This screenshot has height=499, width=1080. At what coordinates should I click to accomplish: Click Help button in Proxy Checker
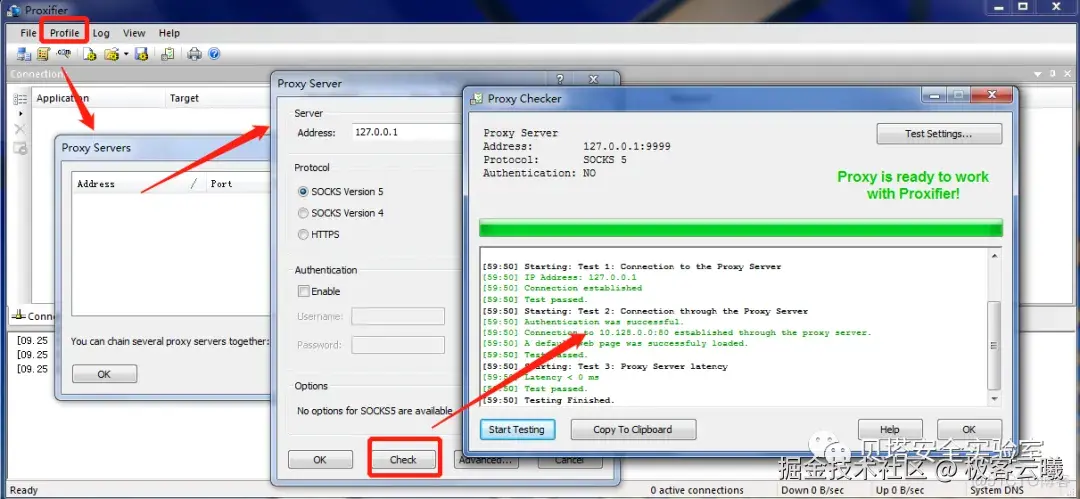890,429
